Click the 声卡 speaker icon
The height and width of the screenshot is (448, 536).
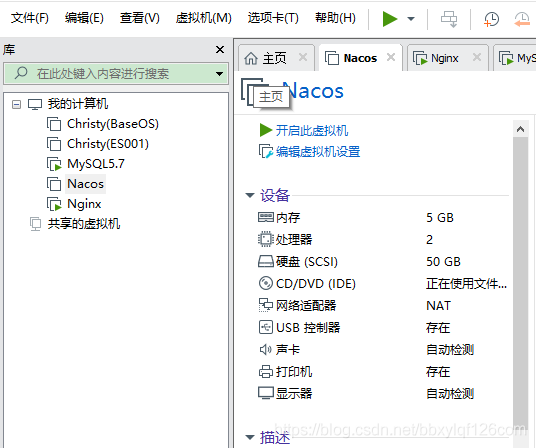coord(266,349)
